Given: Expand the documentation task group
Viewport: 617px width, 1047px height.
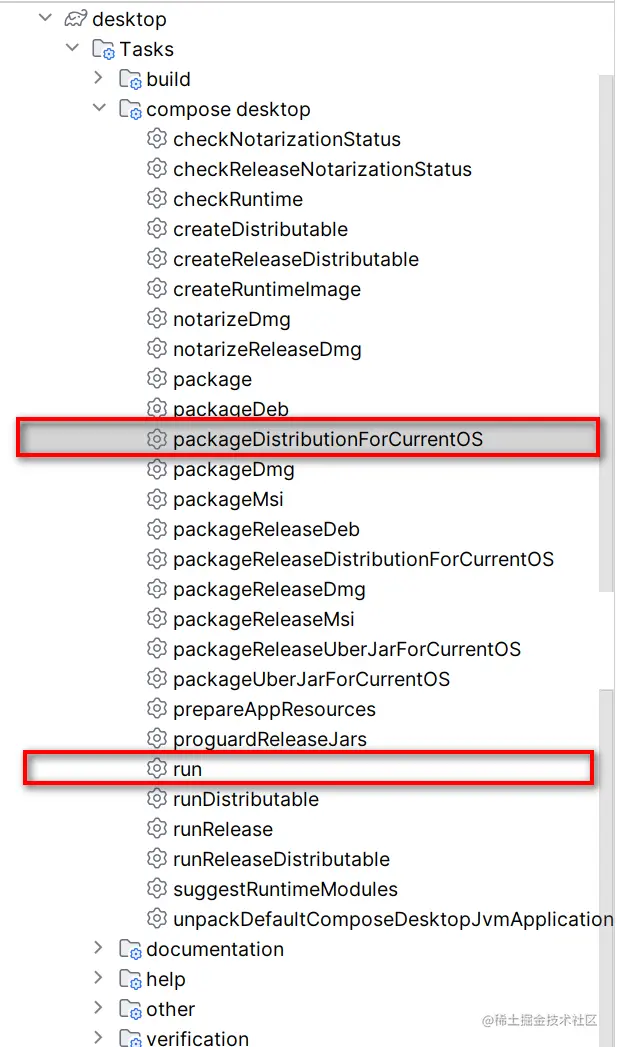Looking at the screenshot, I should point(99,948).
